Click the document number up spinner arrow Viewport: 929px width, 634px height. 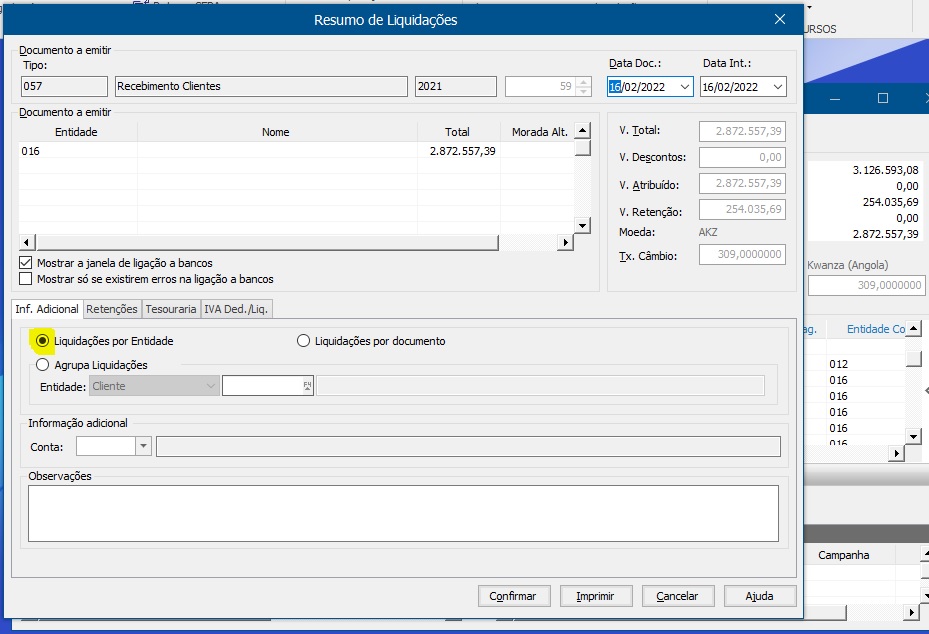pos(584,82)
